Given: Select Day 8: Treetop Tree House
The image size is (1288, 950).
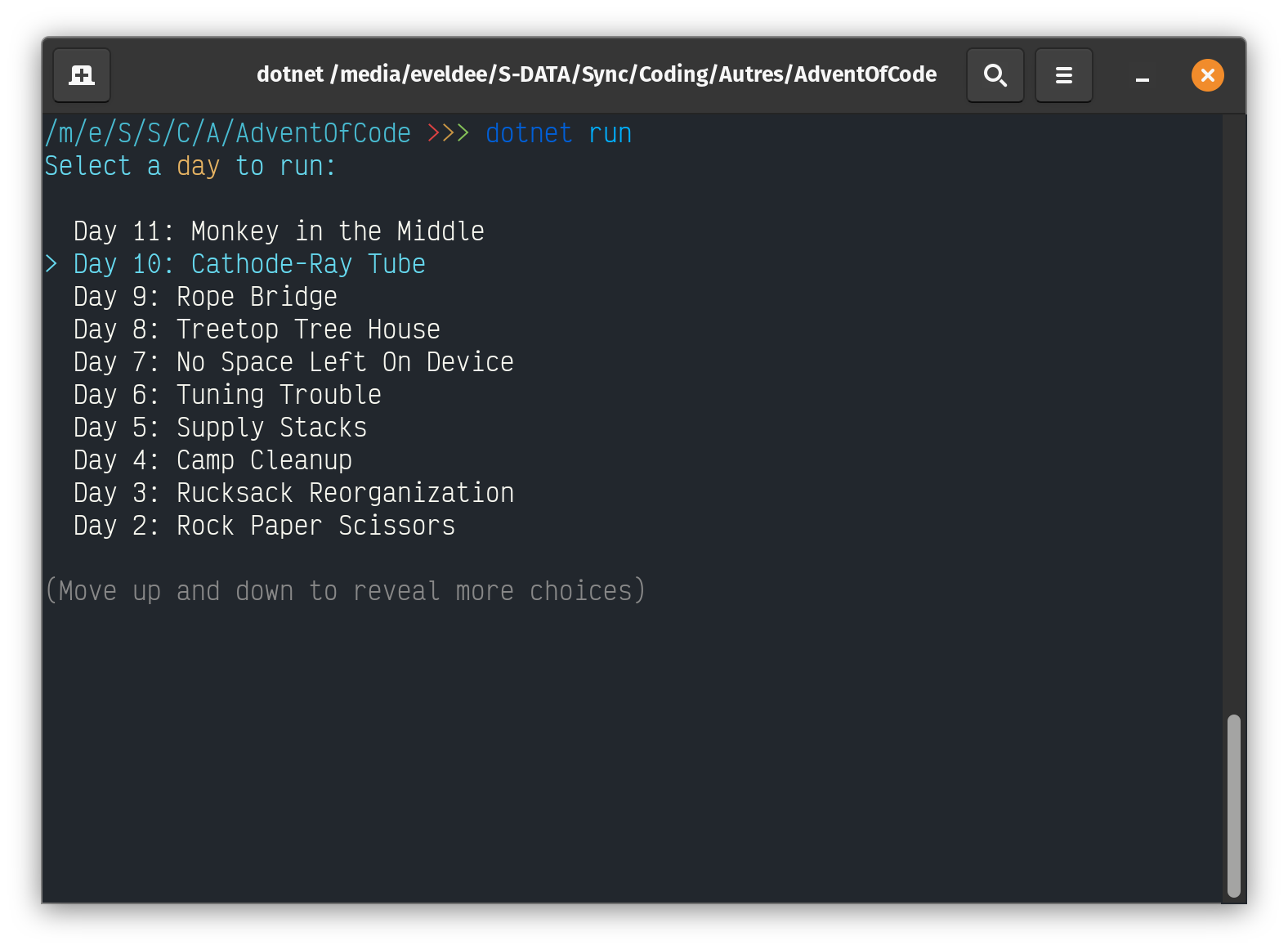Looking at the screenshot, I should pyautogui.click(x=255, y=329).
